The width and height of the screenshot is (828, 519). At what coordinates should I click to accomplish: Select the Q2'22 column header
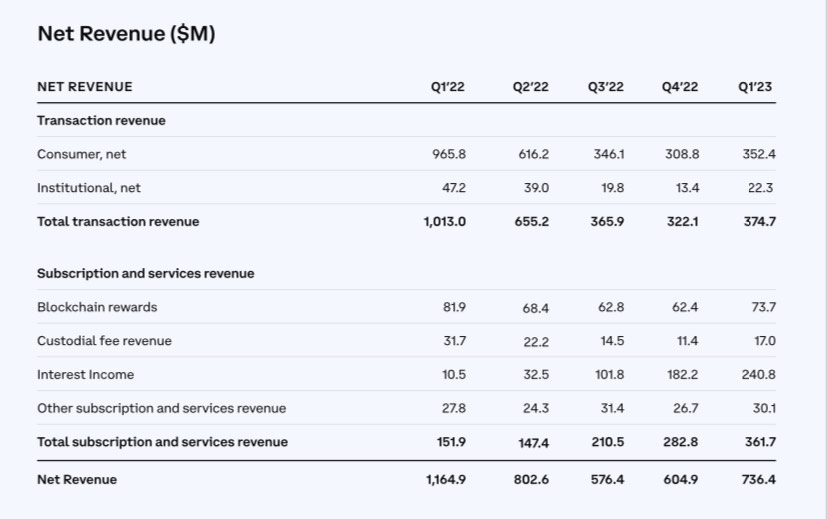coord(530,87)
